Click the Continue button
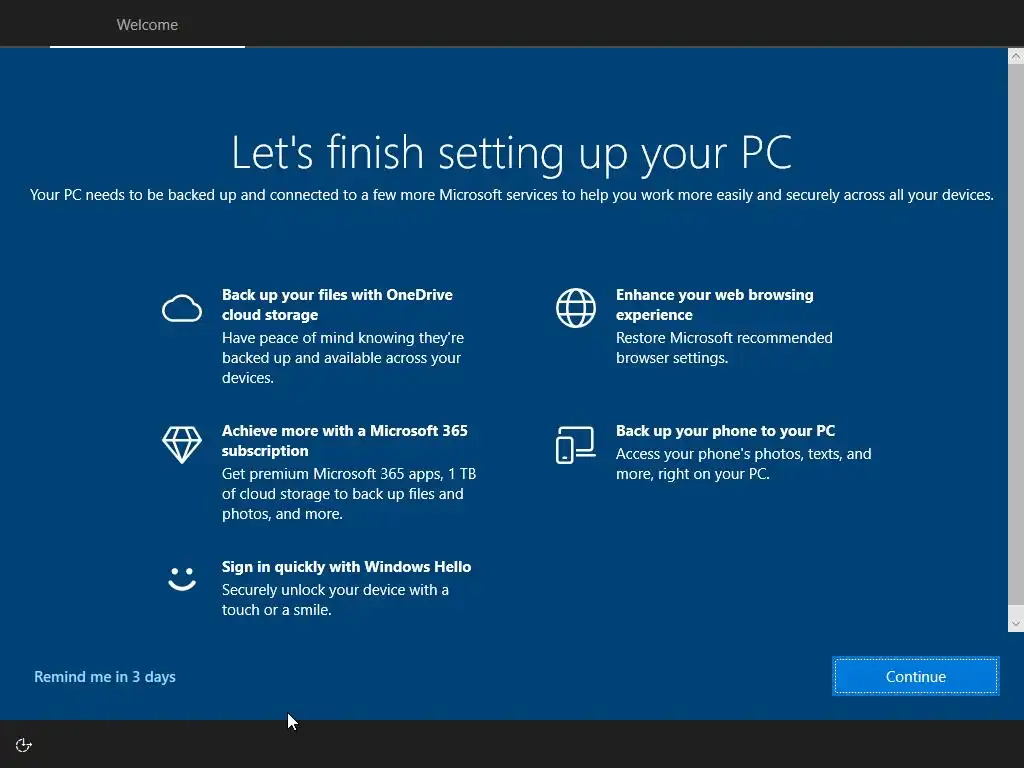 916,676
